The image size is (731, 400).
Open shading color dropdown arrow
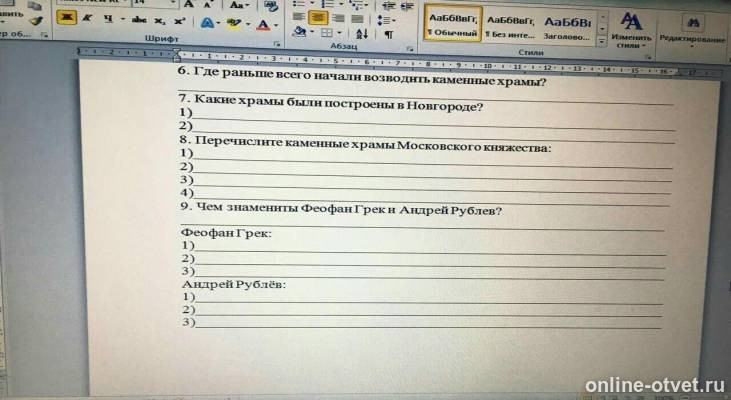pyautogui.click(x=311, y=32)
